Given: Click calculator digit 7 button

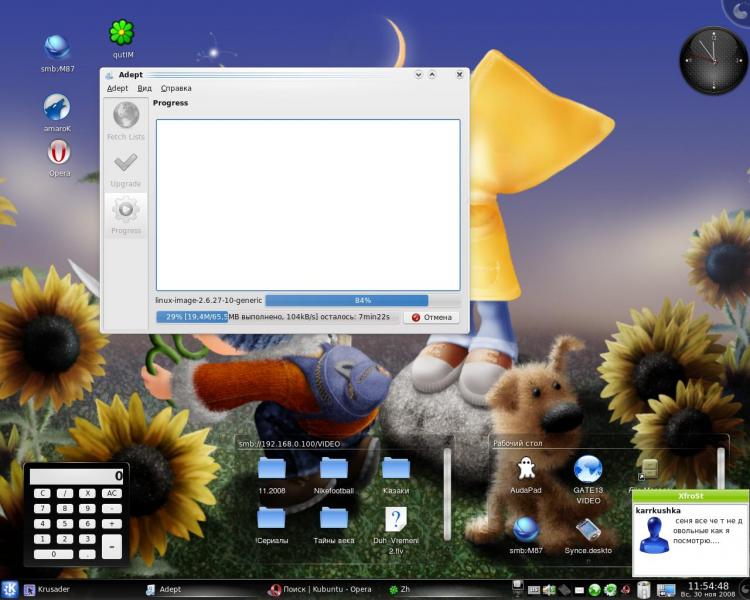Looking at the screenshot, I should [x=42, y=509].
